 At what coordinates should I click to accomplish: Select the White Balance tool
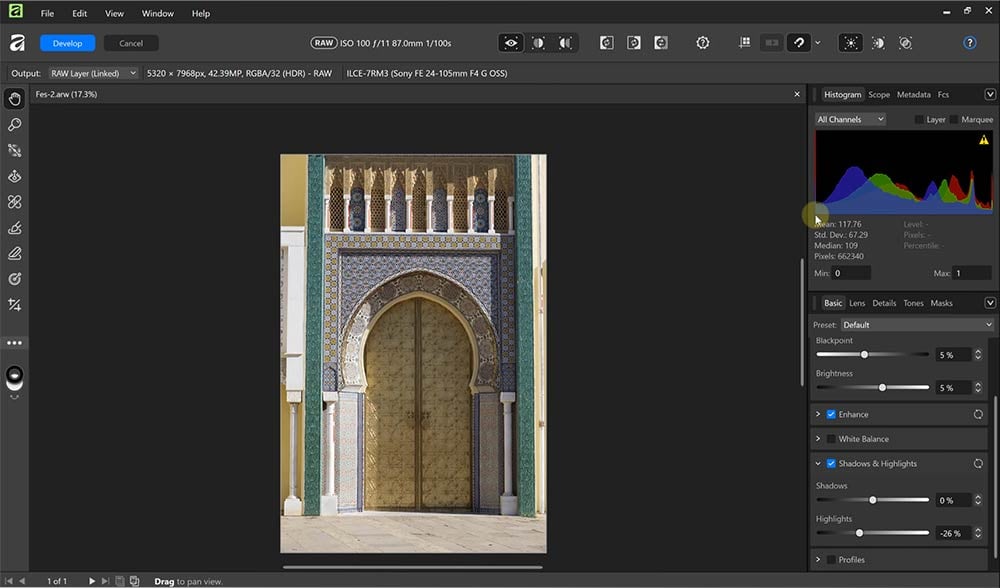(x=14, y=150)
